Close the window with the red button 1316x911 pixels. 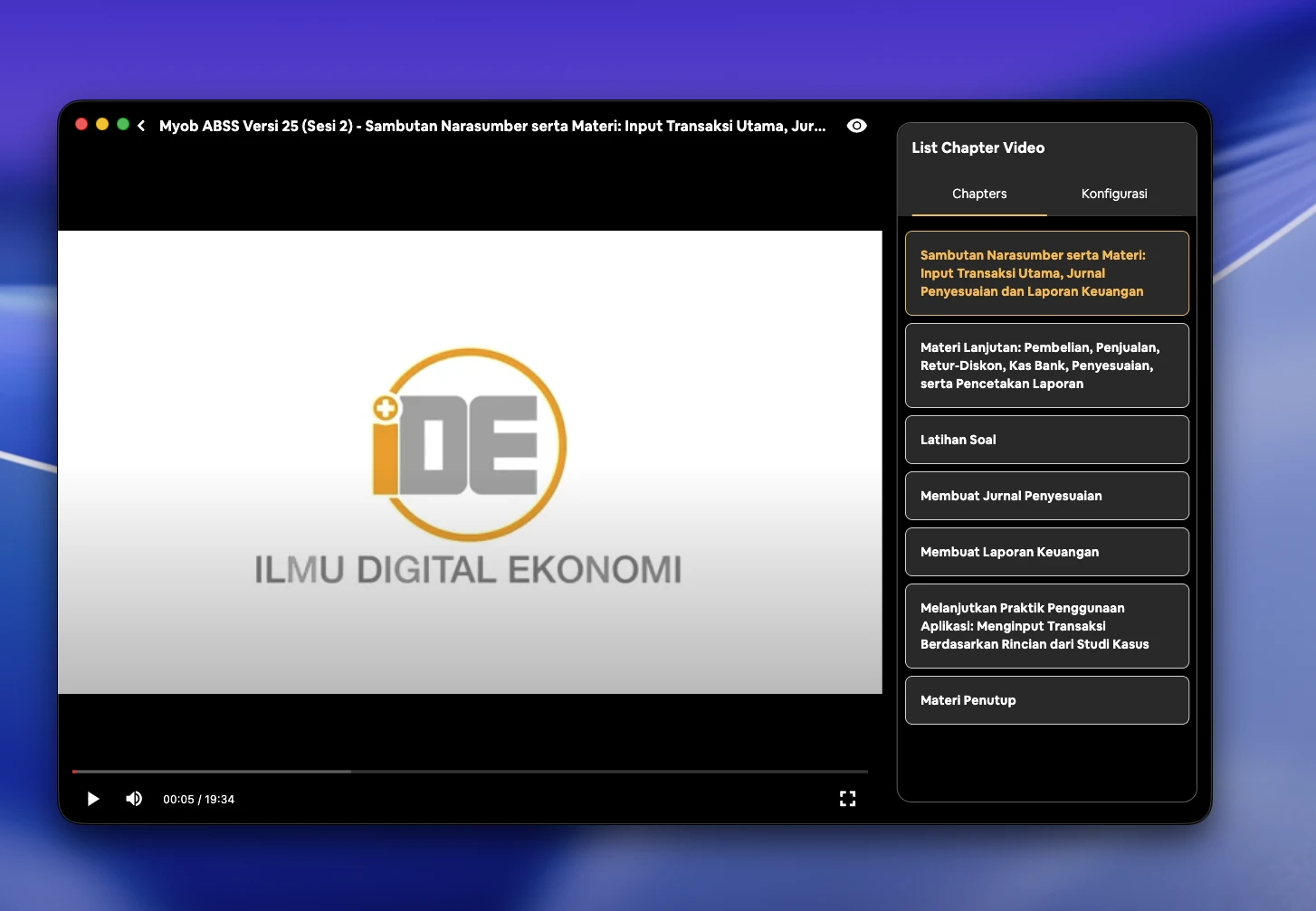81,125
